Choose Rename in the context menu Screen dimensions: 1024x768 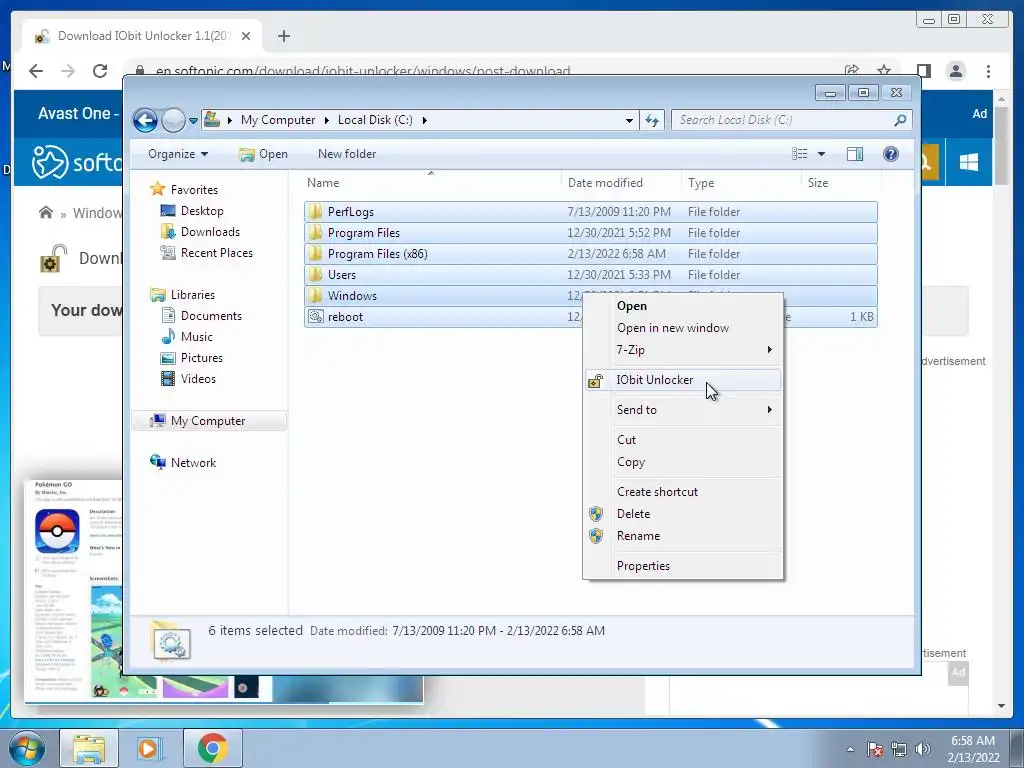point(683,536)
